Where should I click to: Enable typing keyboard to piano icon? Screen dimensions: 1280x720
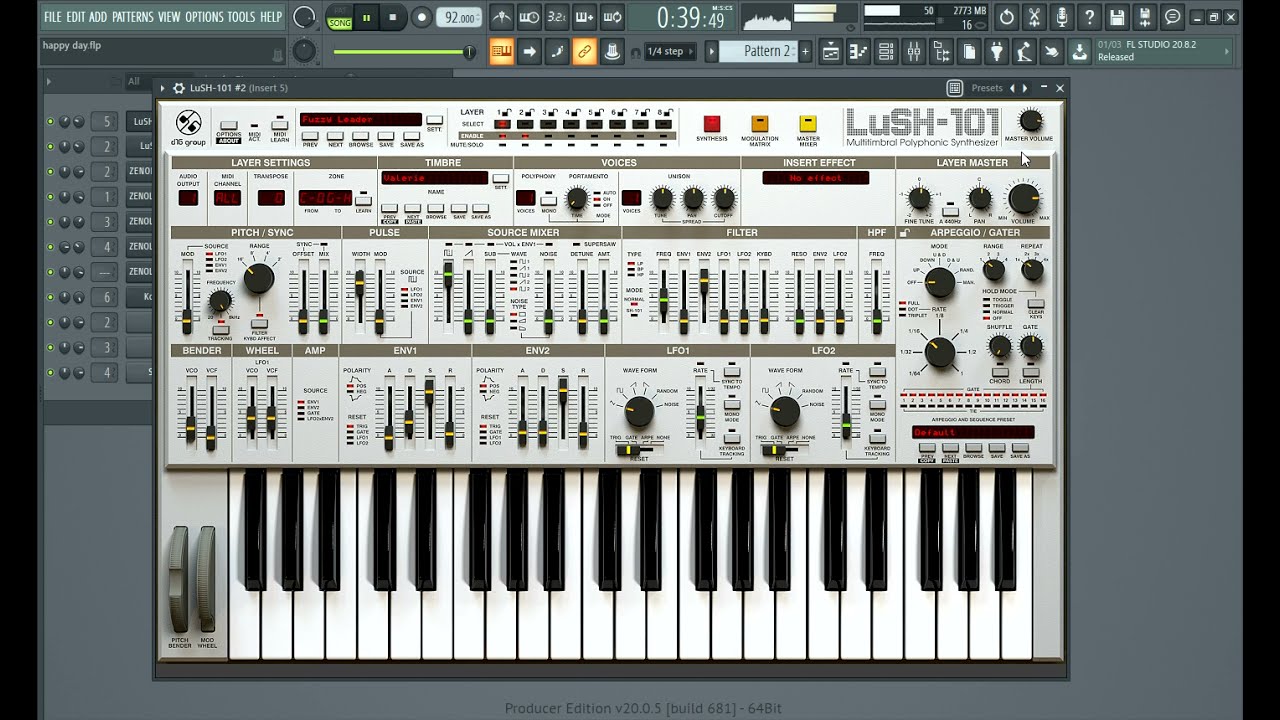[x=502, y=51]
